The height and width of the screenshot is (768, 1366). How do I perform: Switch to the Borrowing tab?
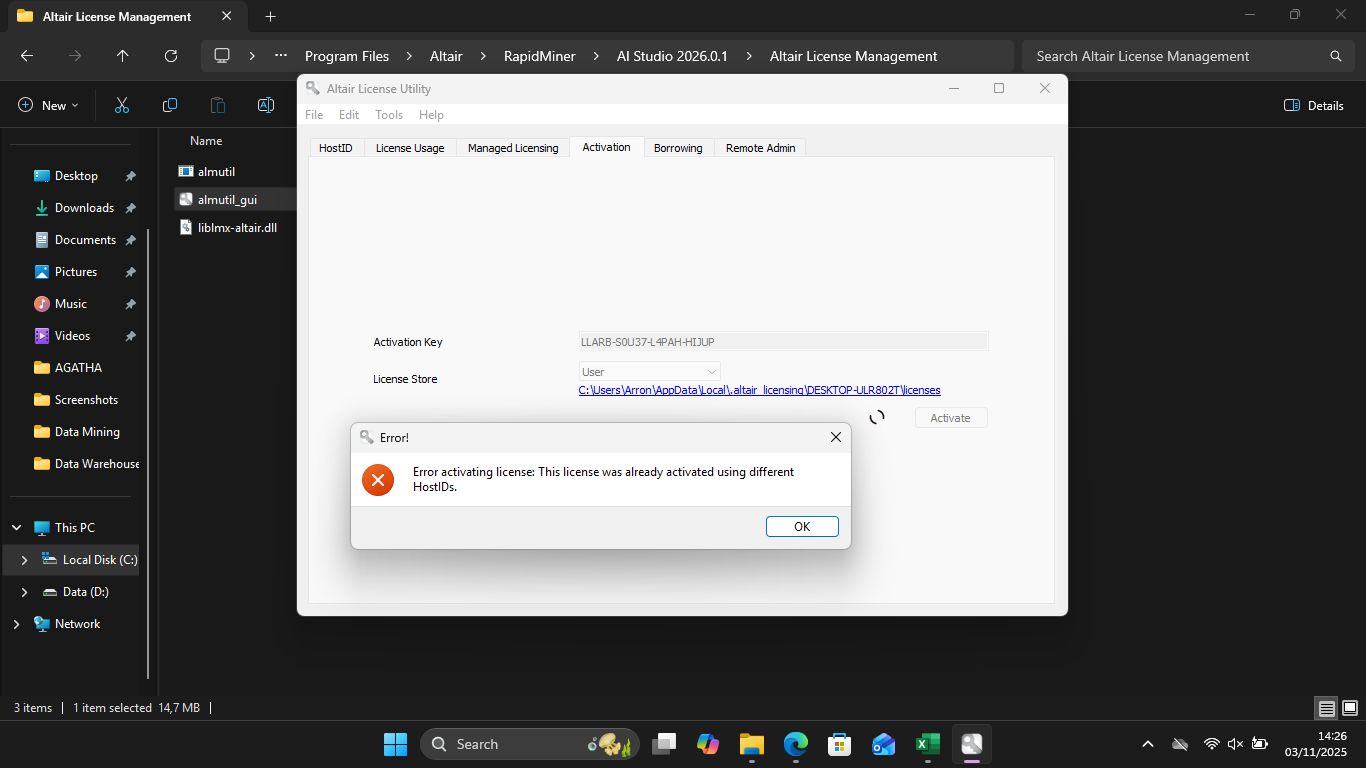tap(678, 147)
